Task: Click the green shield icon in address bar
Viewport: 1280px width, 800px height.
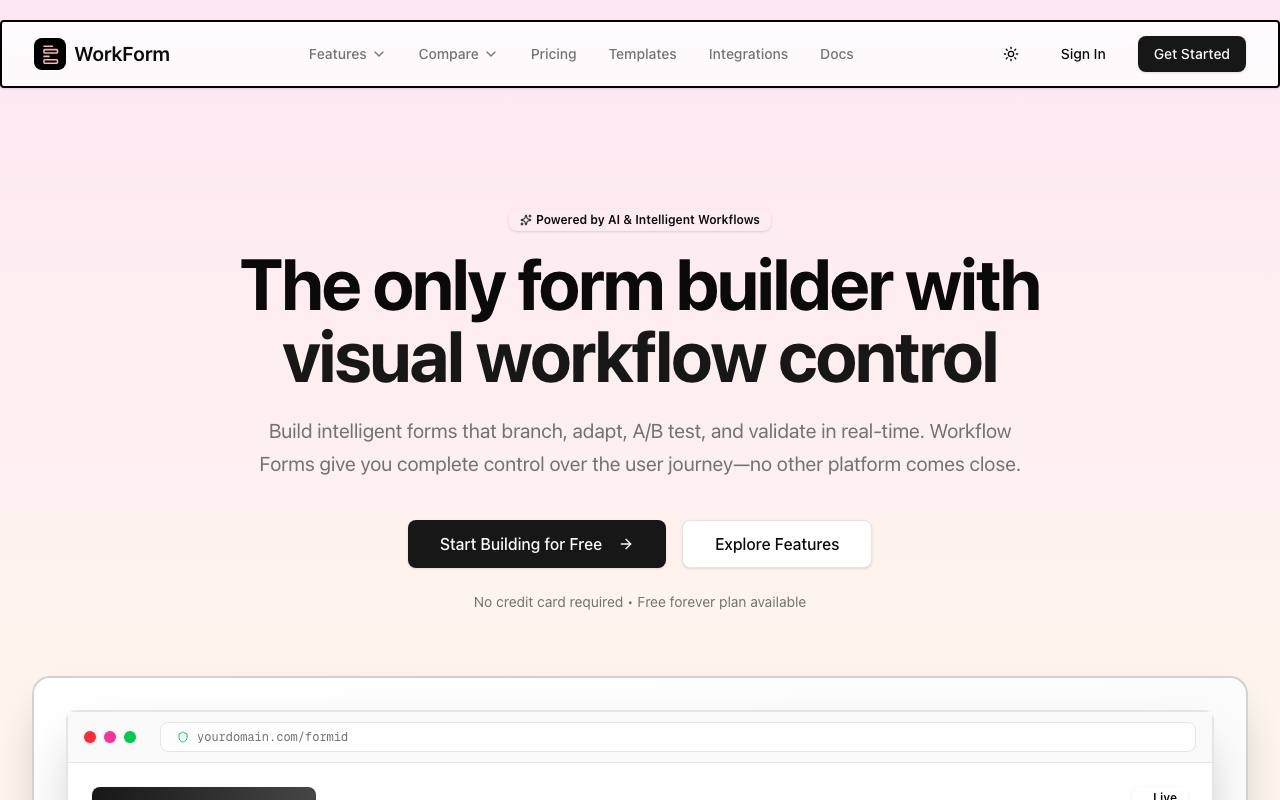Action: pos(183,737)
